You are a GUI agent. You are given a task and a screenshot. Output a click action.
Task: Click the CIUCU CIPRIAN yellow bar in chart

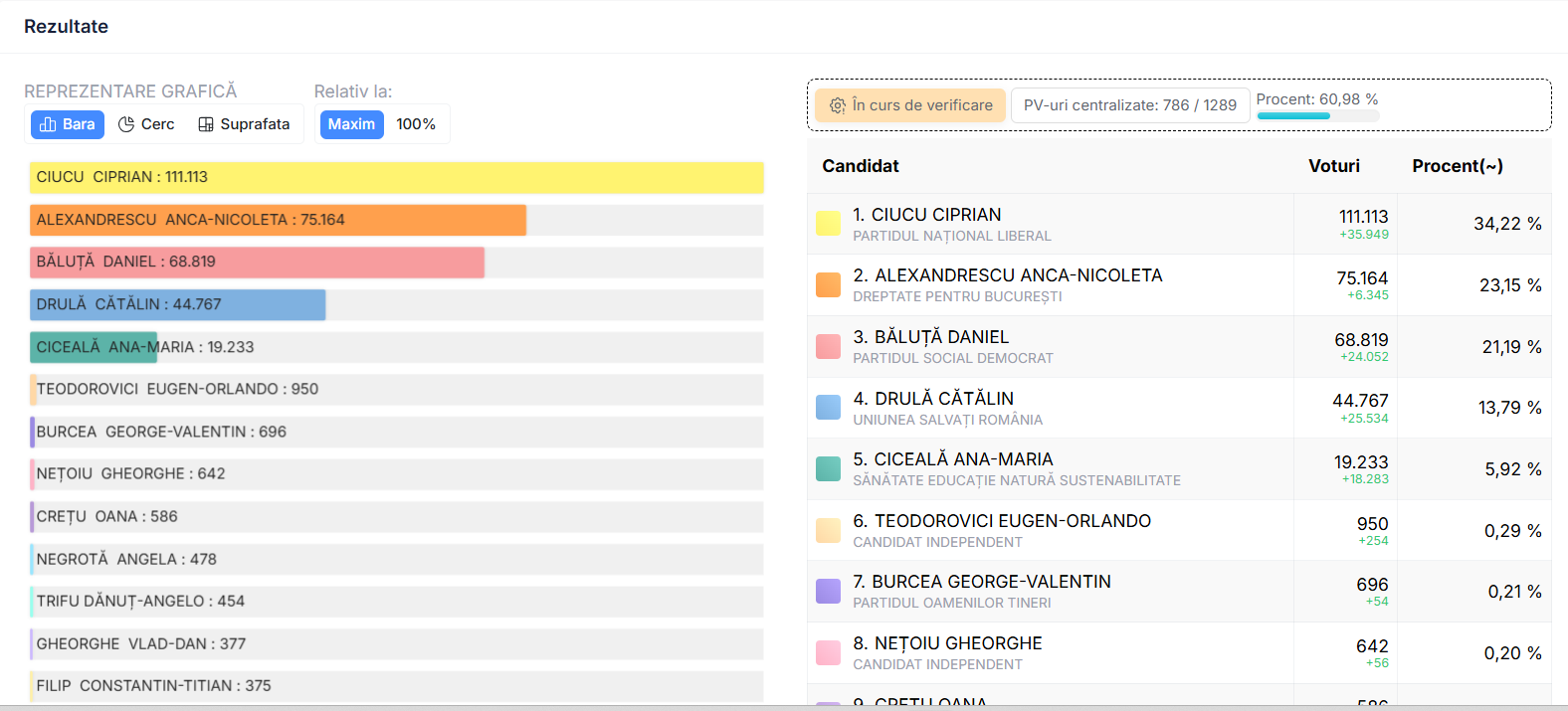pyautogui.click(x=396, y=177)
